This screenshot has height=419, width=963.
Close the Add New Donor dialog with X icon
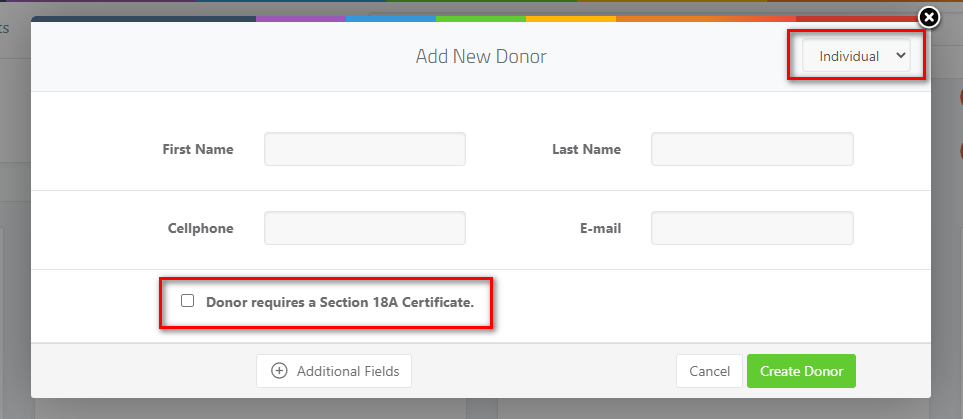click(x=929, y=18)
